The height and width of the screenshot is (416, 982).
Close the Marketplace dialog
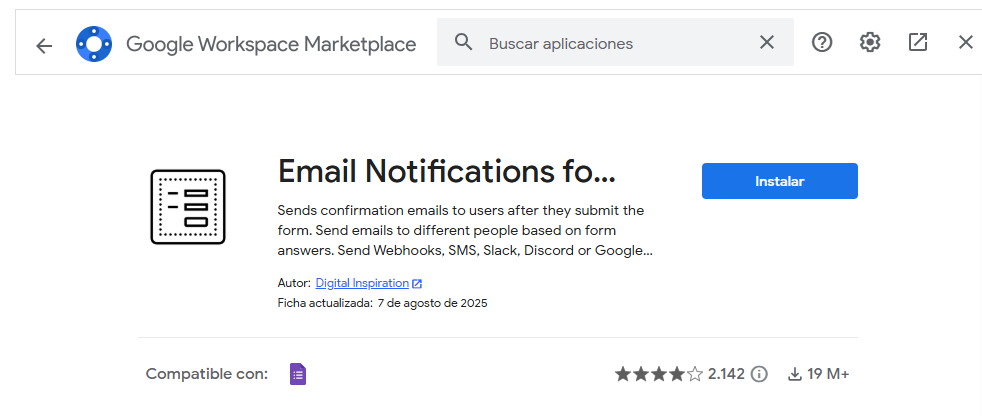point(966,43)
